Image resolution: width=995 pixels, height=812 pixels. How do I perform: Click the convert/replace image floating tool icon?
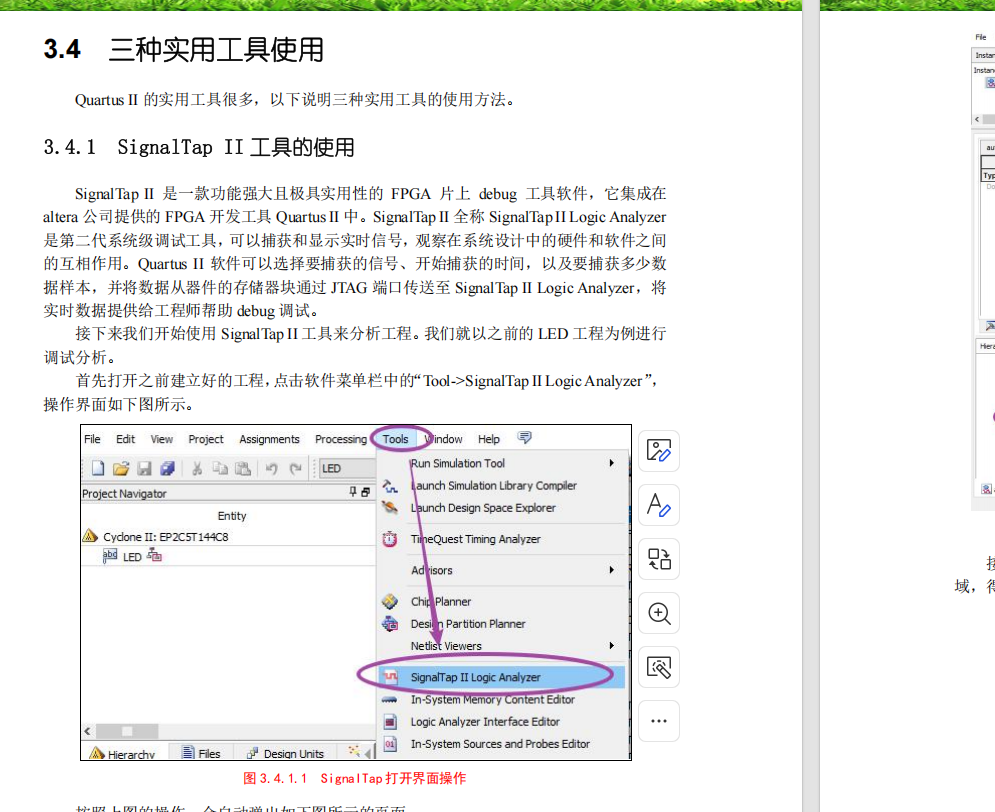pos(659,559)
